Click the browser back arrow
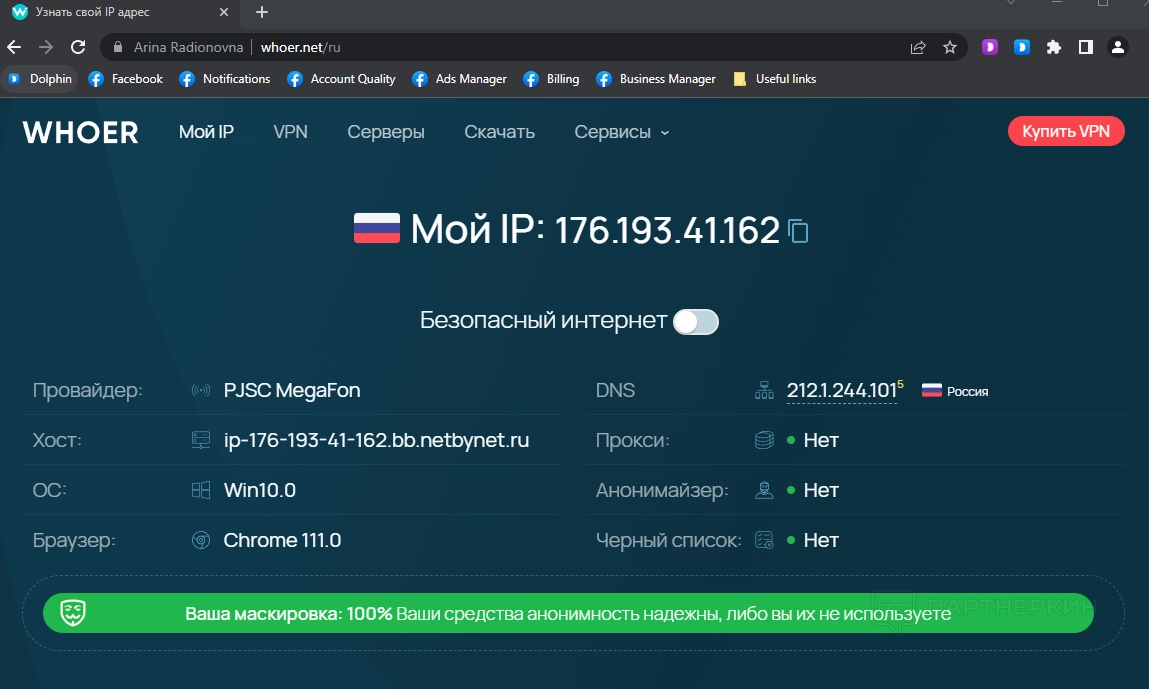This screenshot has height=689, width=1149. pyautogui.click(x=14, y=47)
